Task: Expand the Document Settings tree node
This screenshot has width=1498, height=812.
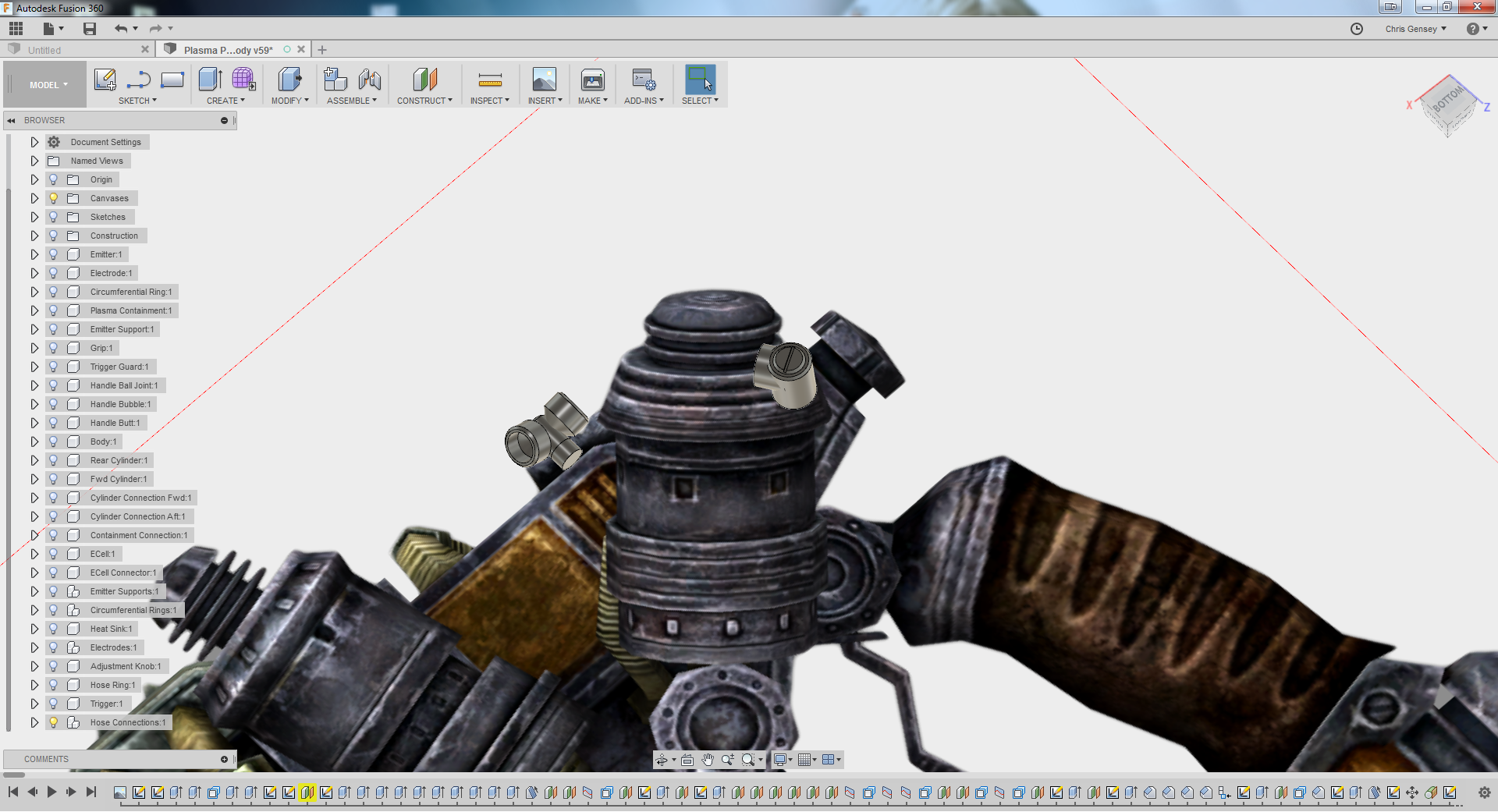Action: click(x=34, y=142)
